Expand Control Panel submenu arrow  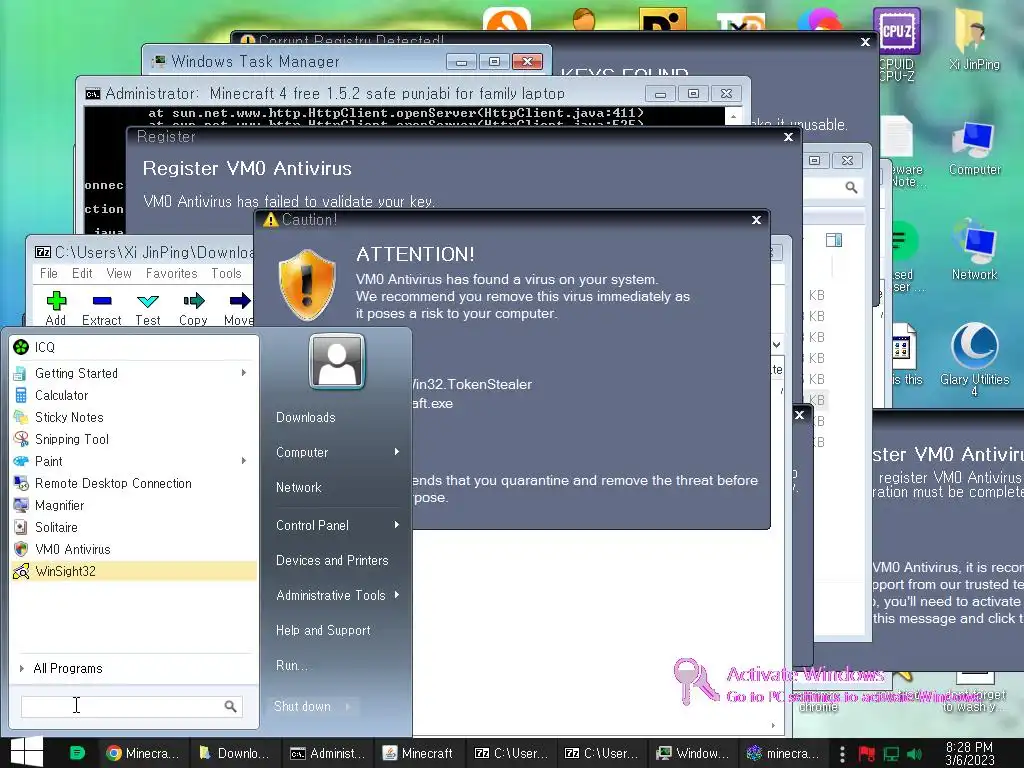click(396, 525)
